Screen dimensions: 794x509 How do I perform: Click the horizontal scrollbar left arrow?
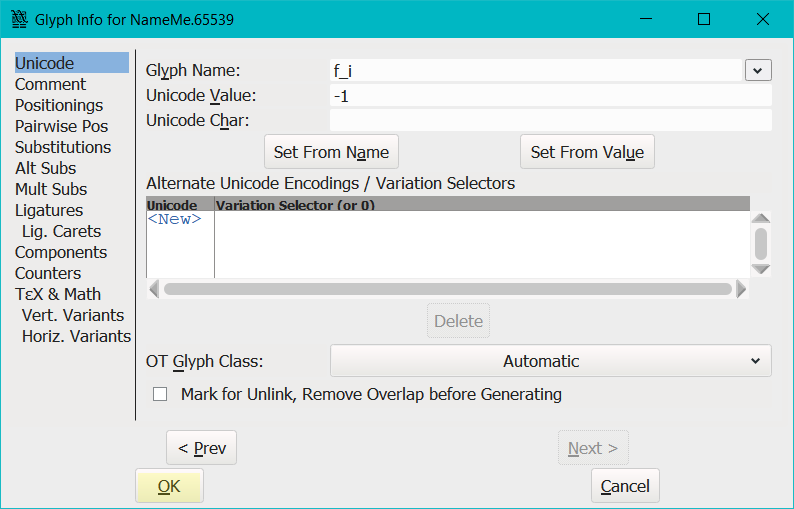pos(154,289)
